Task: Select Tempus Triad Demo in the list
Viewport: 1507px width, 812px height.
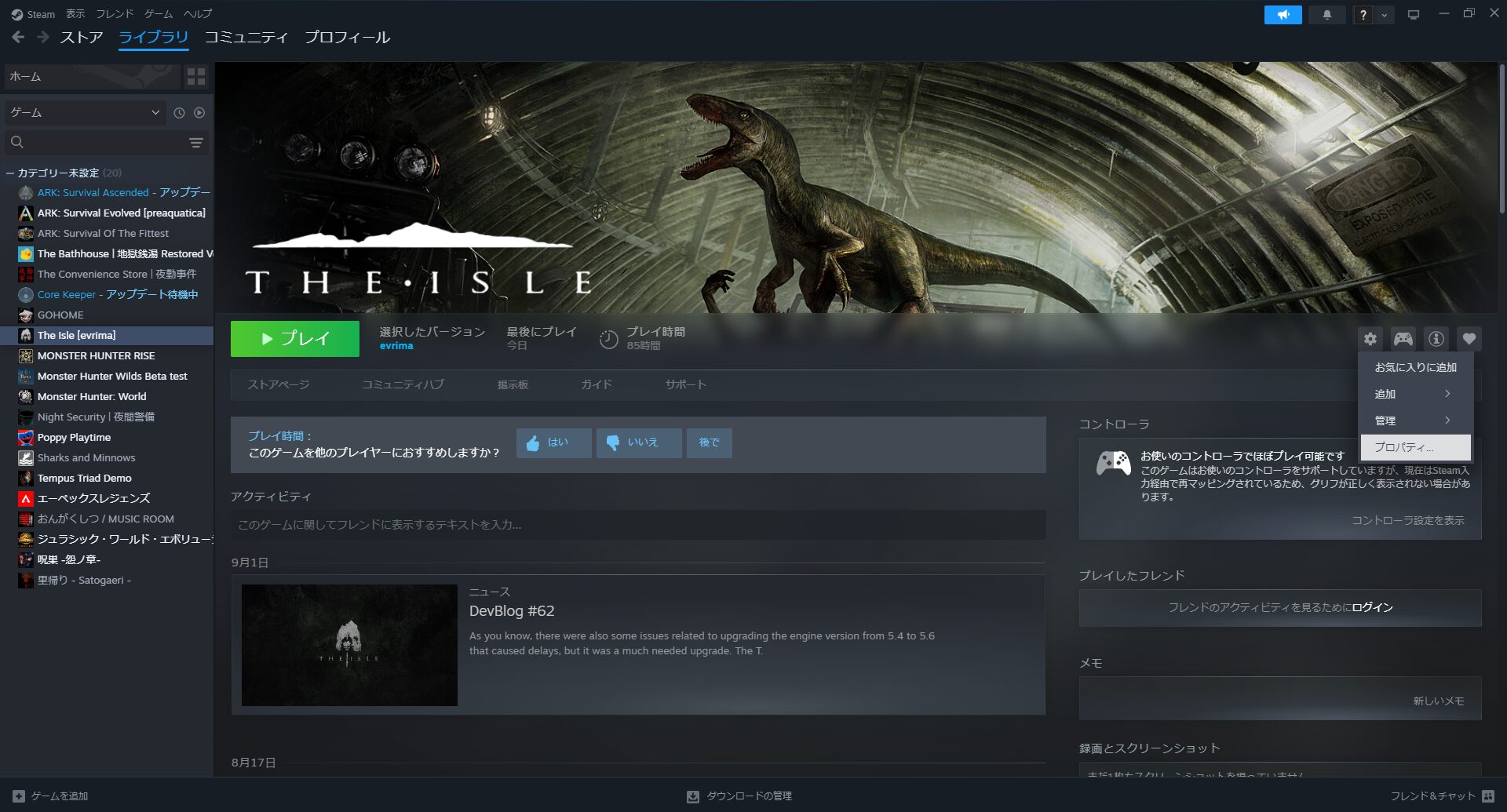Action: (107, 478)
